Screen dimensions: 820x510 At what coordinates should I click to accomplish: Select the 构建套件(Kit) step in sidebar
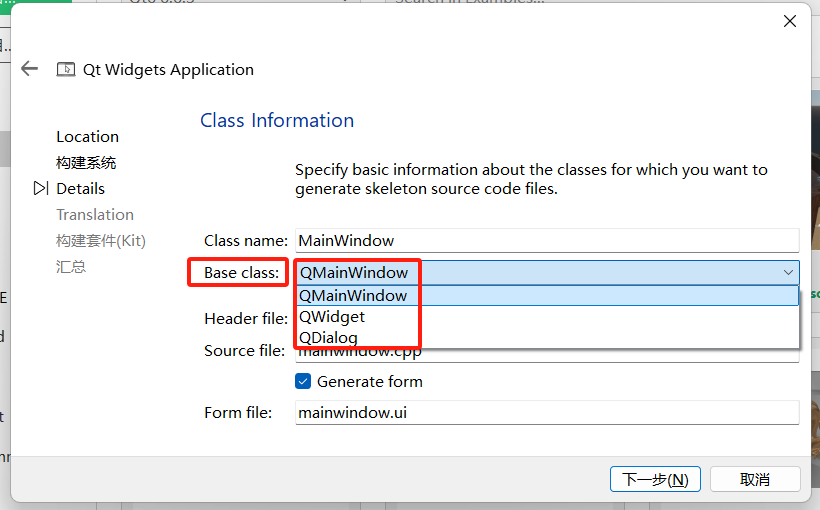101,241
